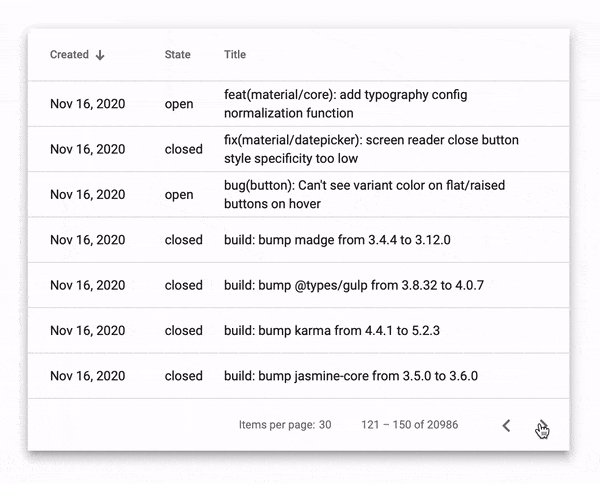The image size is (600, 484).
Task: Go to the previous page
Action: (x=506, y=425)
